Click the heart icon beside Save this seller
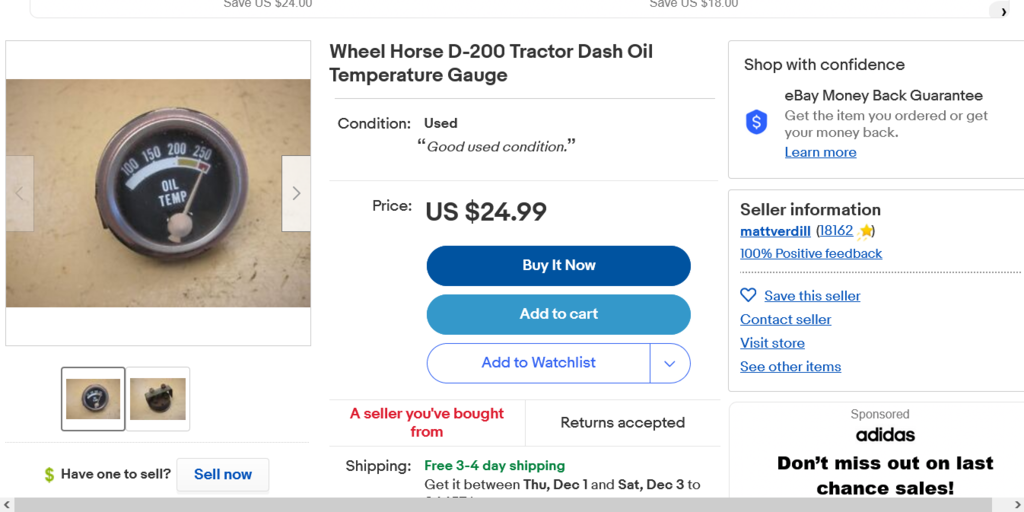The width and height of the screenshot is (1024, 512). click(x=748, y=295)
